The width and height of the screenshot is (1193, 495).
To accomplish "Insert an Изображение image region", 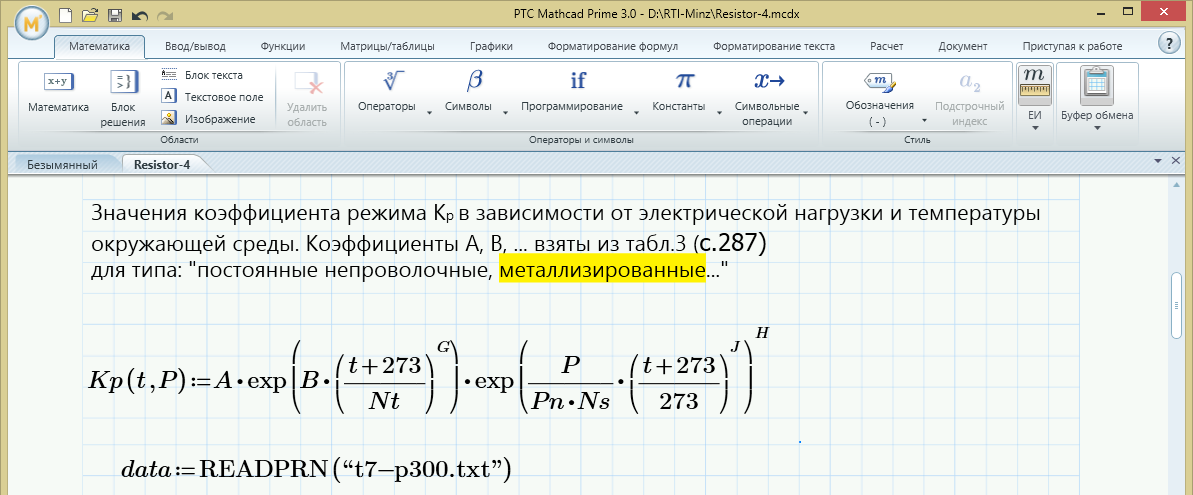I will tap(208, 119).
